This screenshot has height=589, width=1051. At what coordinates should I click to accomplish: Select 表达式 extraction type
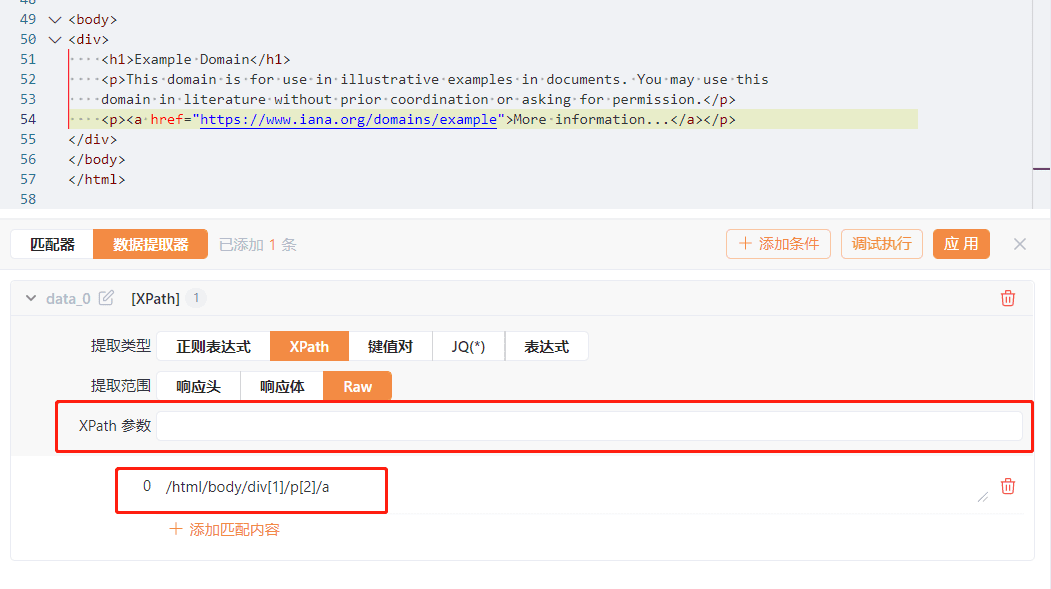point(546,346)
